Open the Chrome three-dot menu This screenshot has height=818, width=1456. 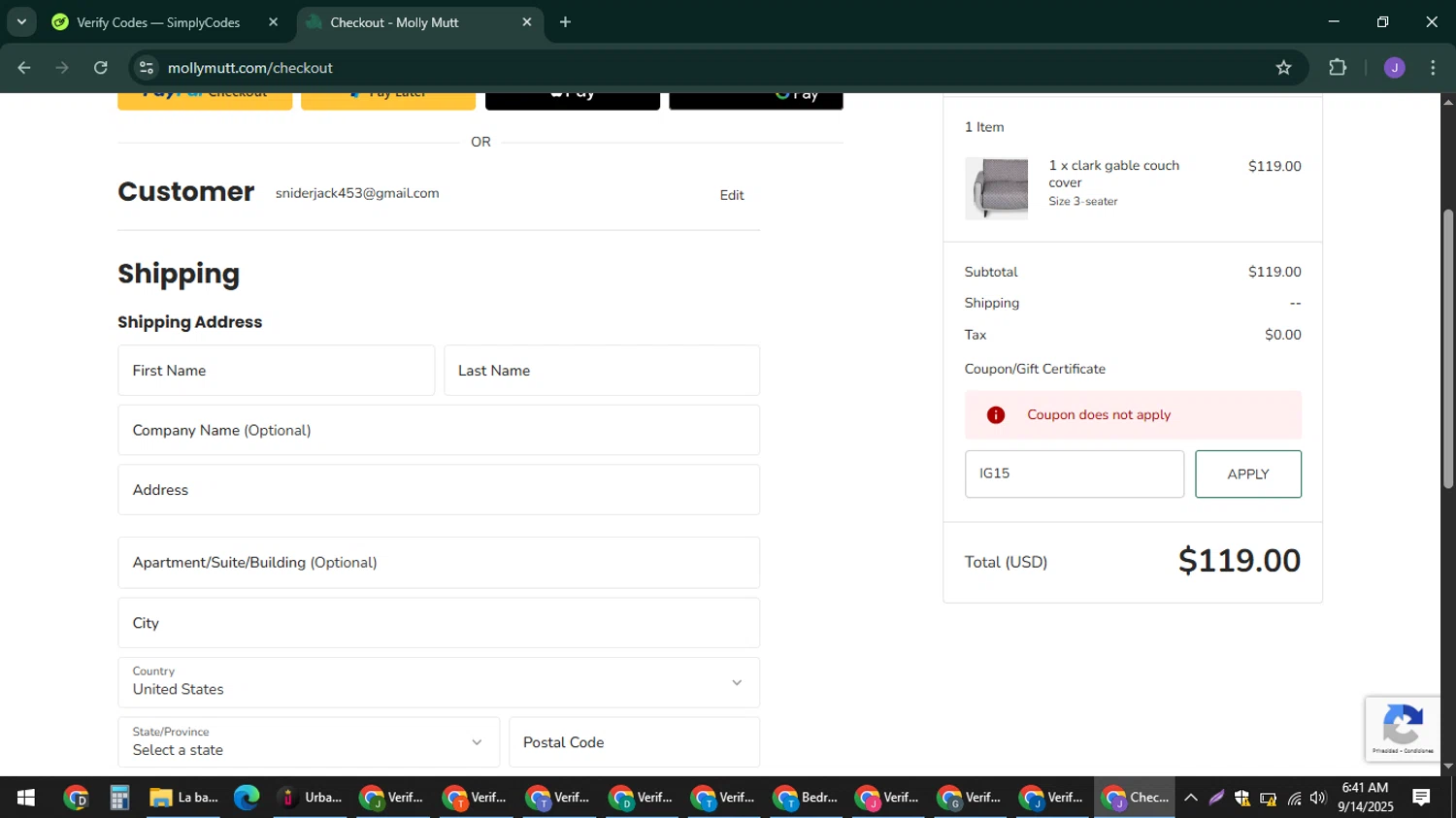[1433, 68]
